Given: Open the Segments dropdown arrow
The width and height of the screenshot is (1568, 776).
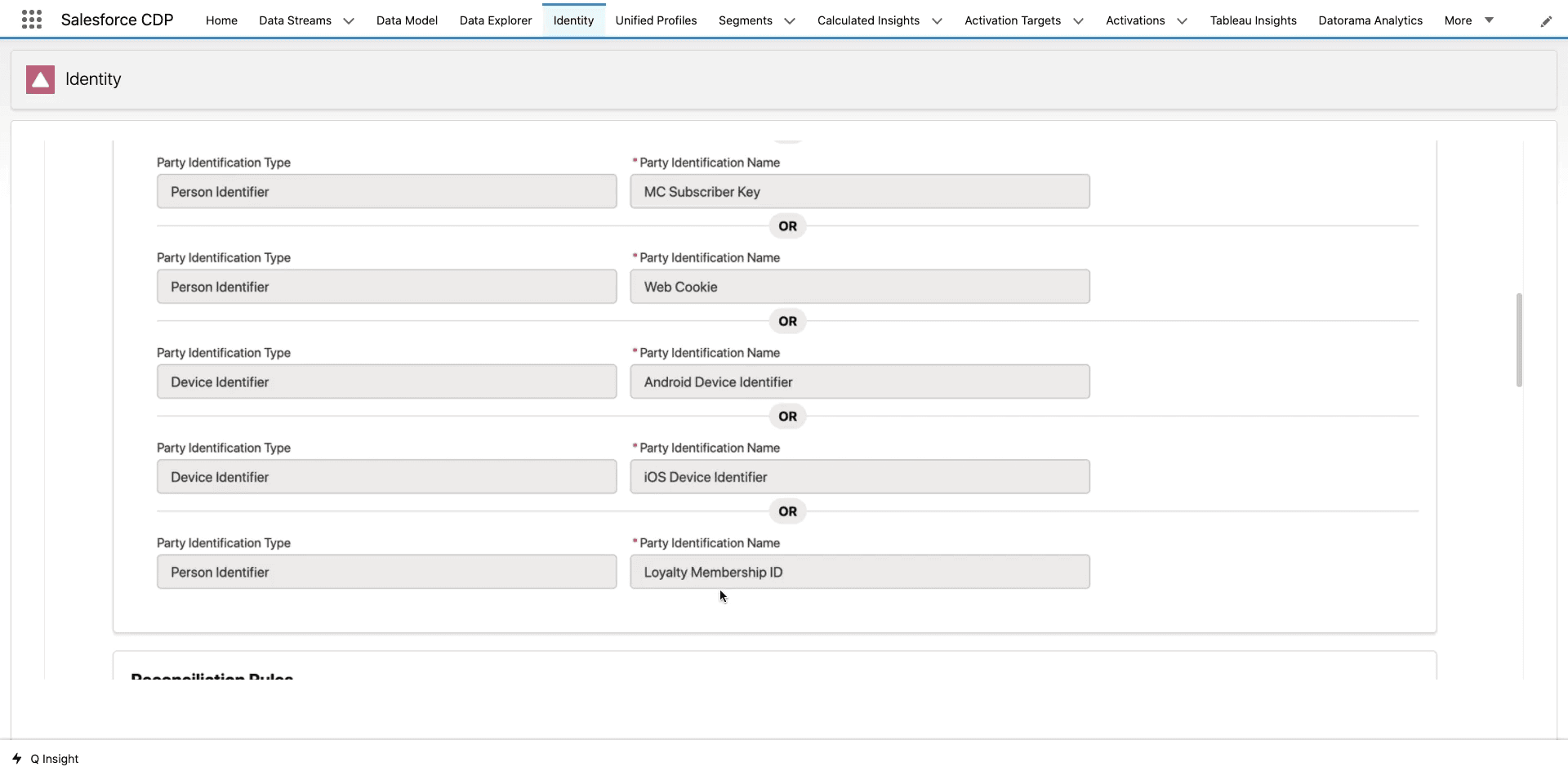Looking at the screenshot, I should 789,21.
